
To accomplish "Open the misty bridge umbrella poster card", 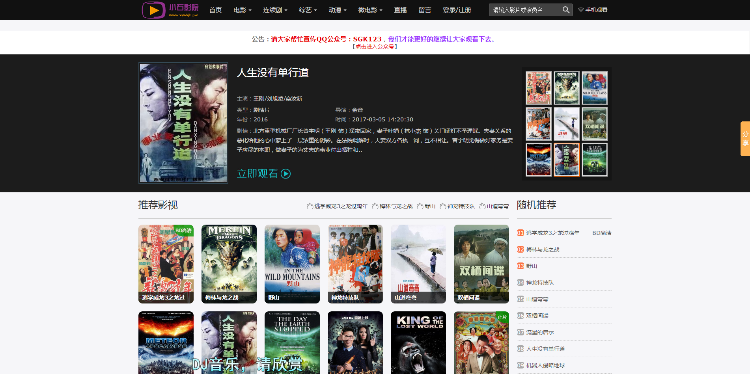I will [x=419, y=264].
